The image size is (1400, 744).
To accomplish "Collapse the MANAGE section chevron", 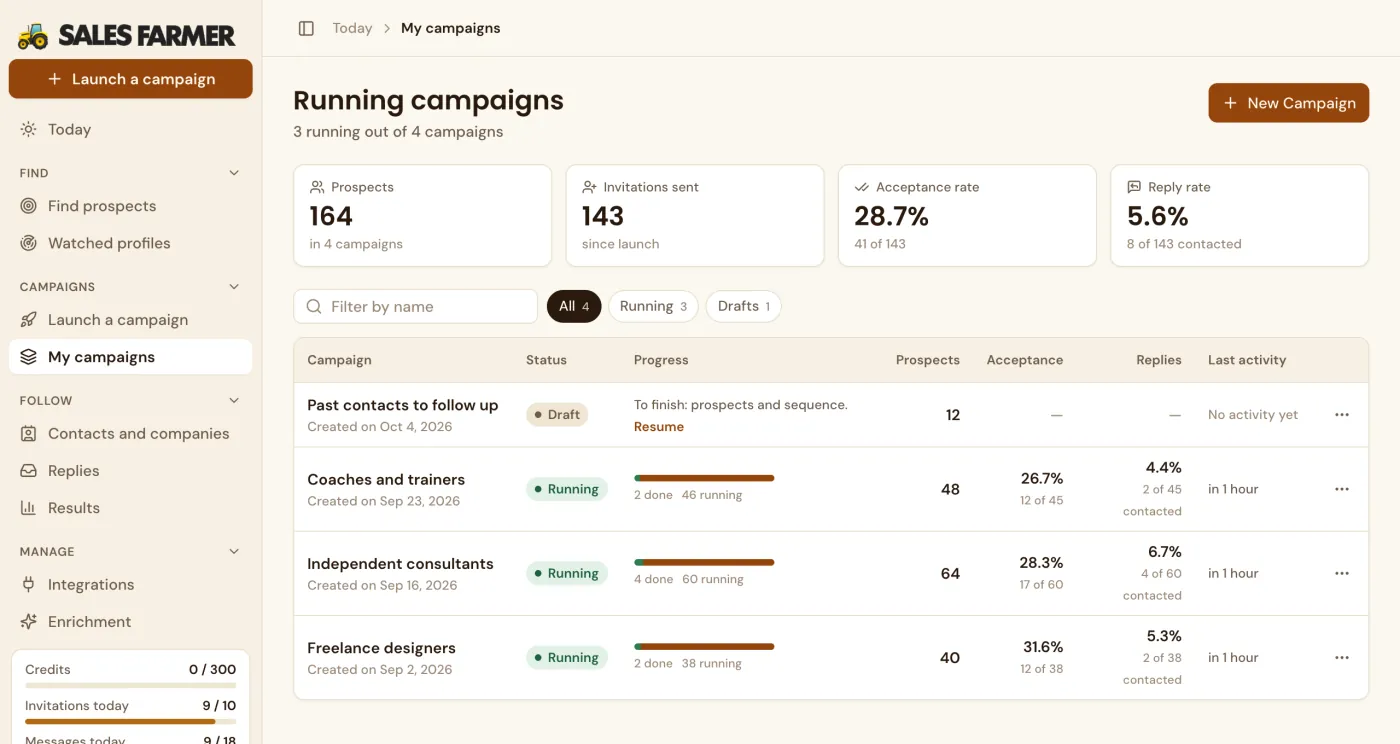I will tap(234, 551).
